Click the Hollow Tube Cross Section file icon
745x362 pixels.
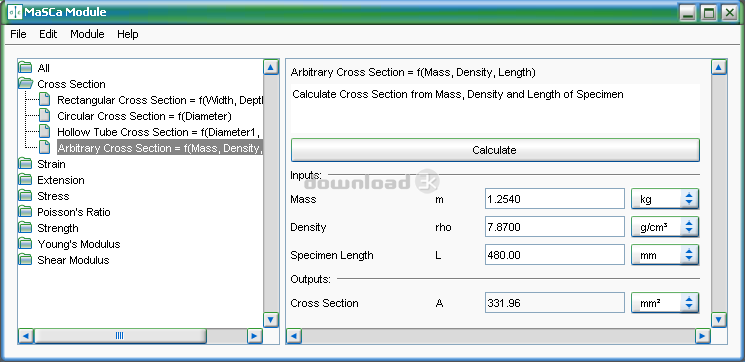44,132
